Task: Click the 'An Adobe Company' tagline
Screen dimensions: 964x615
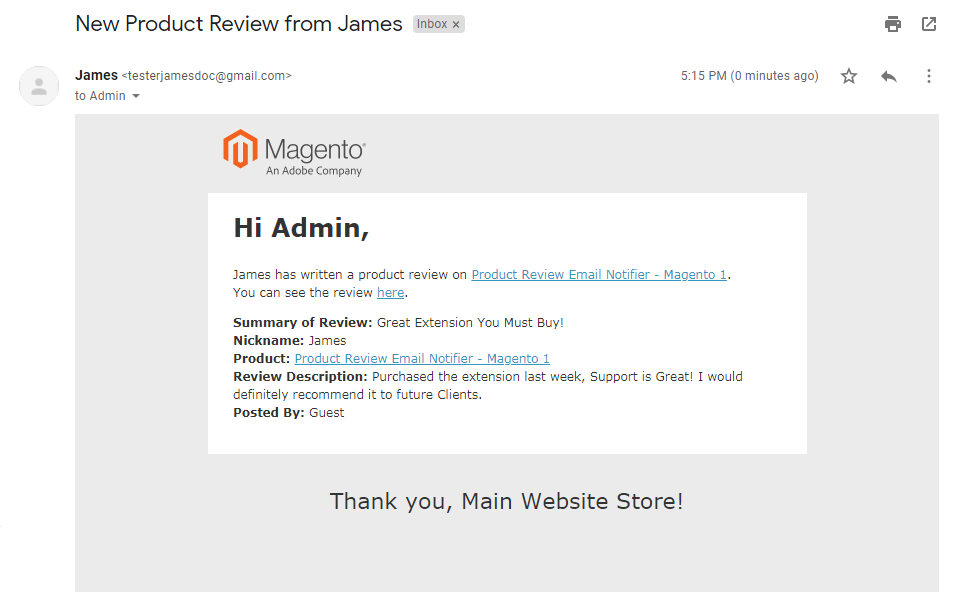Action: (314, 171)
